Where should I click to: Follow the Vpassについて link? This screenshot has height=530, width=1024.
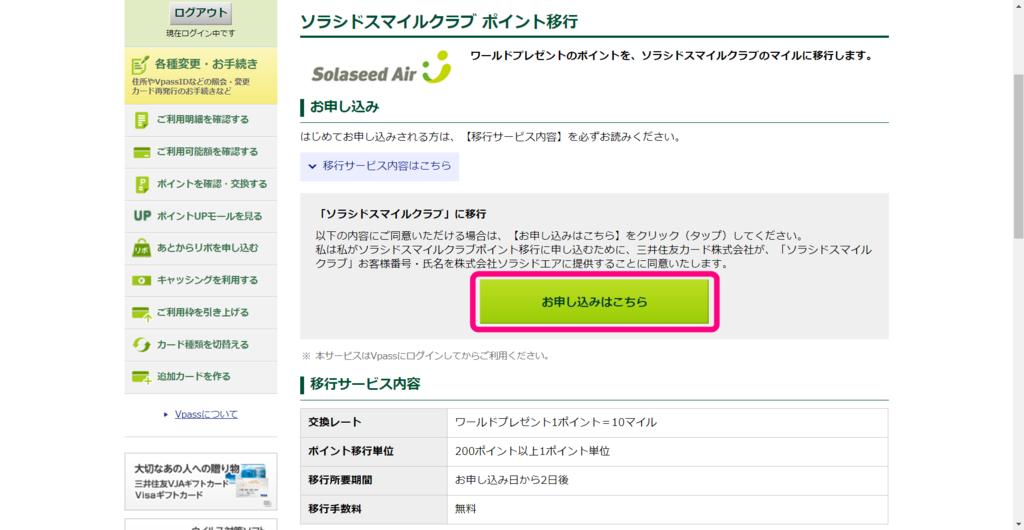point(206,414)
